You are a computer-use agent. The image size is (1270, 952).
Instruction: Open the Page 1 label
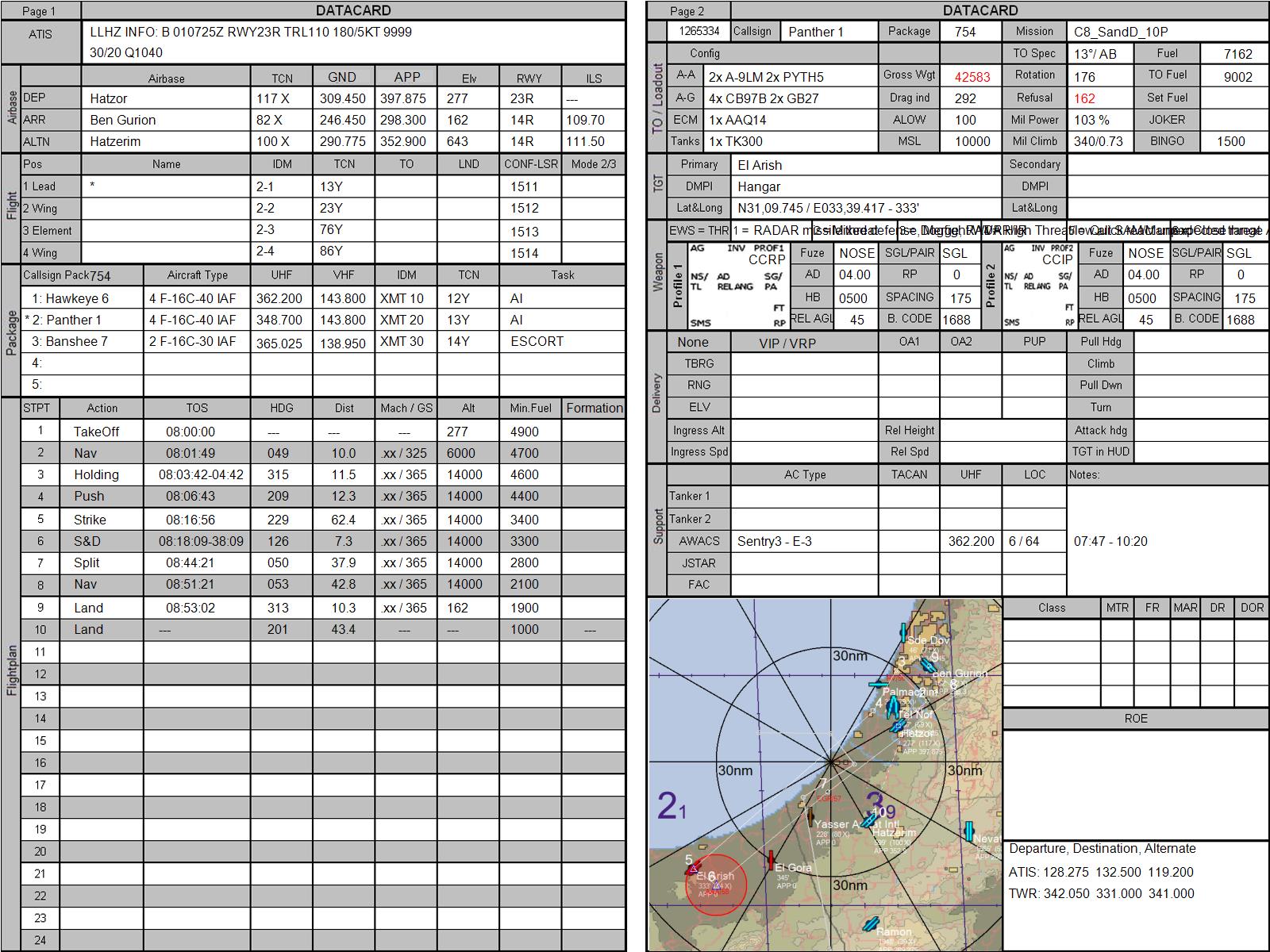point(40,11)
